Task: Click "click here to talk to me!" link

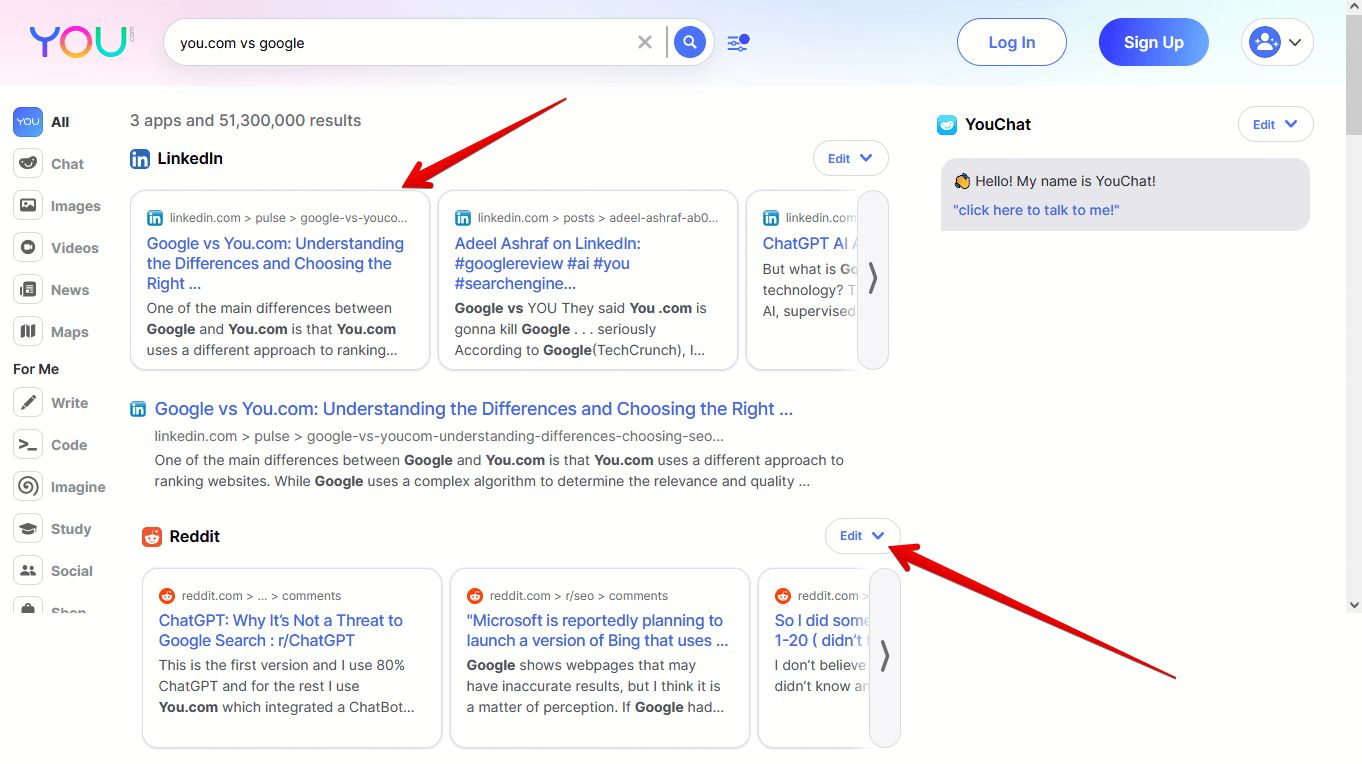Action: coord(1036,210)
